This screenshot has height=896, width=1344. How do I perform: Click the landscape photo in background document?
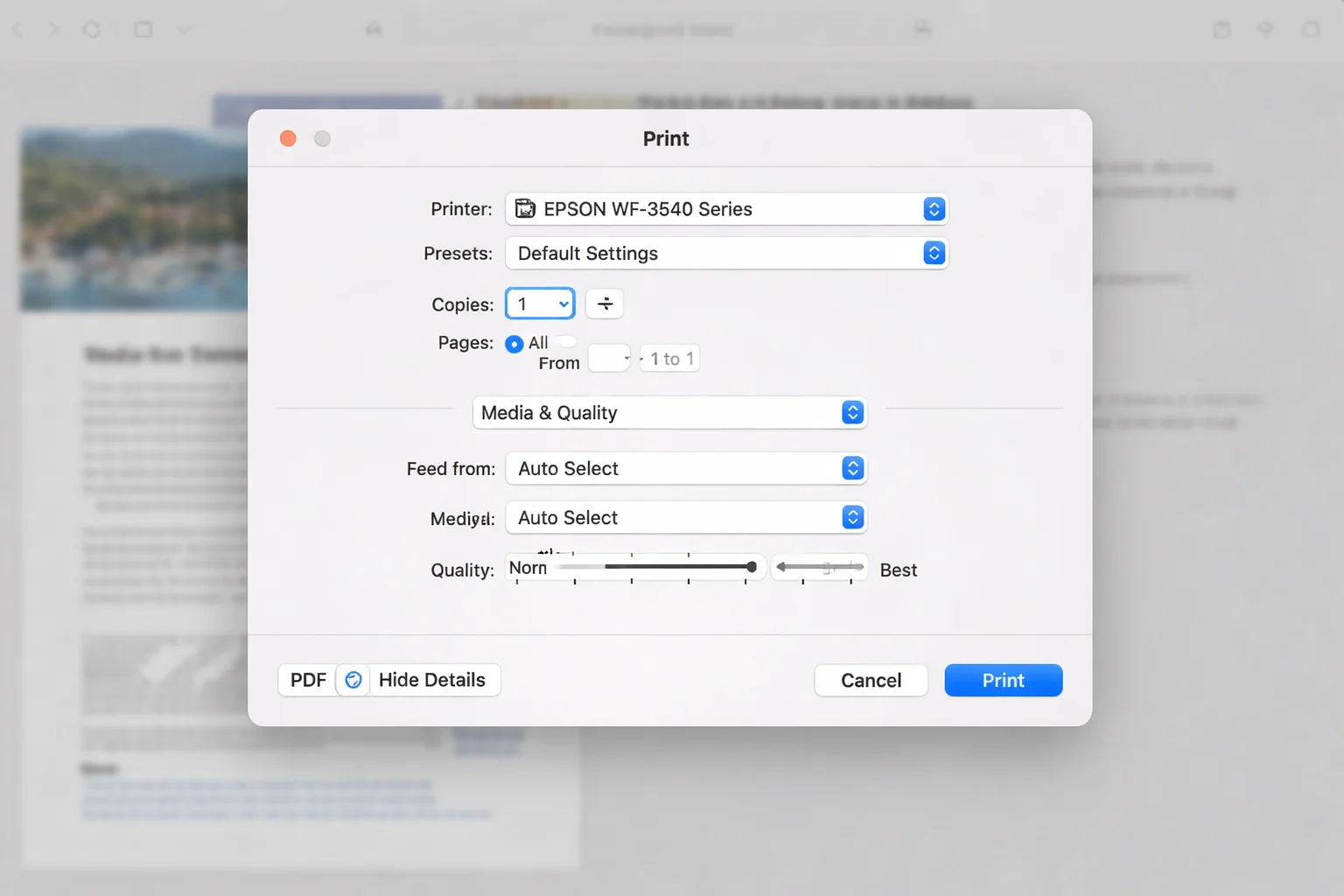click(134, 219)
